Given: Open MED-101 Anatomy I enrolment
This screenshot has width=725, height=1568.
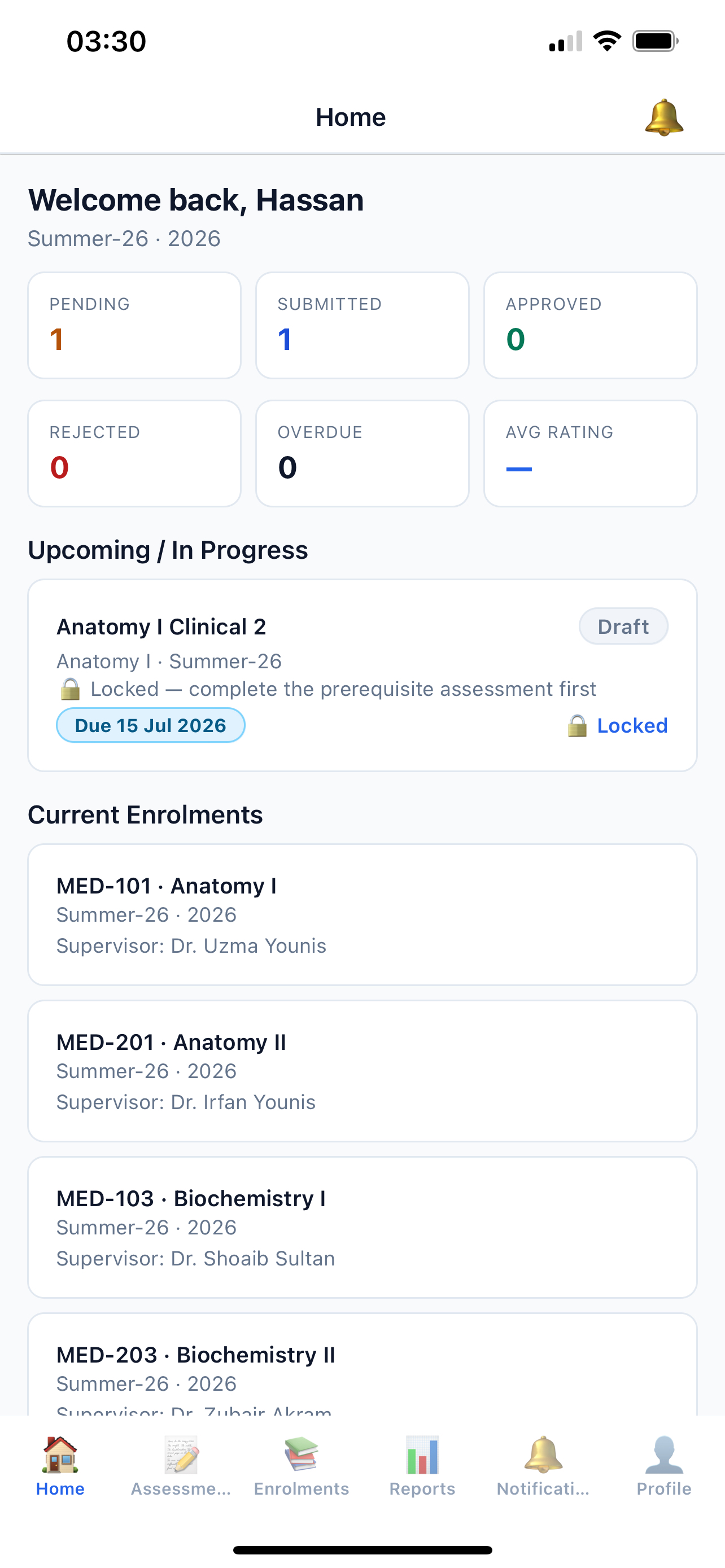Looking at the screenshot, I should click(362, 914).
